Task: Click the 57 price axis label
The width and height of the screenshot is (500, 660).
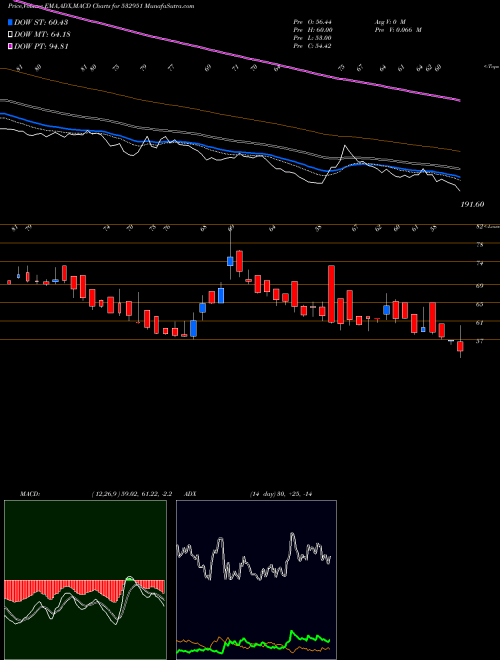Action: 479,341
